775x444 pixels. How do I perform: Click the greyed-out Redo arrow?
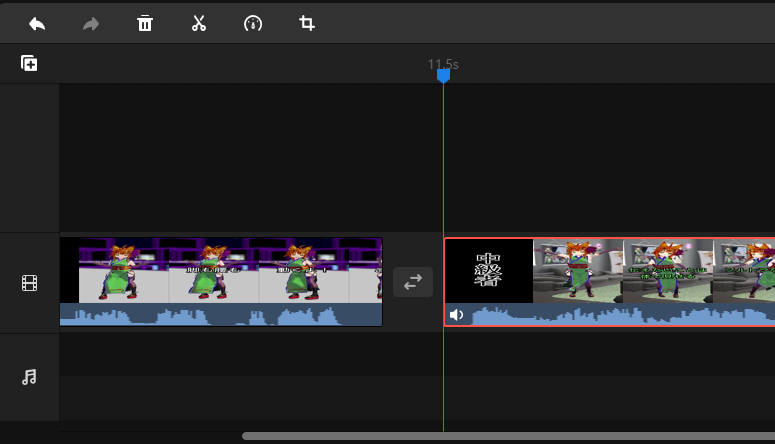(x=91, y=23)
